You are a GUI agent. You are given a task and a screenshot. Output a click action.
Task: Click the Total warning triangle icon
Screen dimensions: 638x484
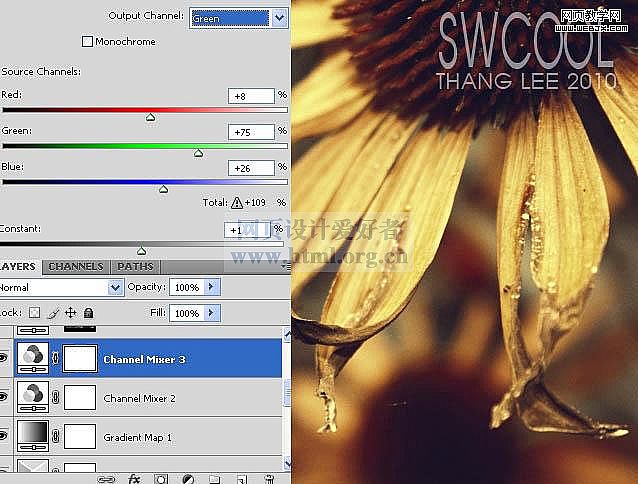tap(236, 203)
